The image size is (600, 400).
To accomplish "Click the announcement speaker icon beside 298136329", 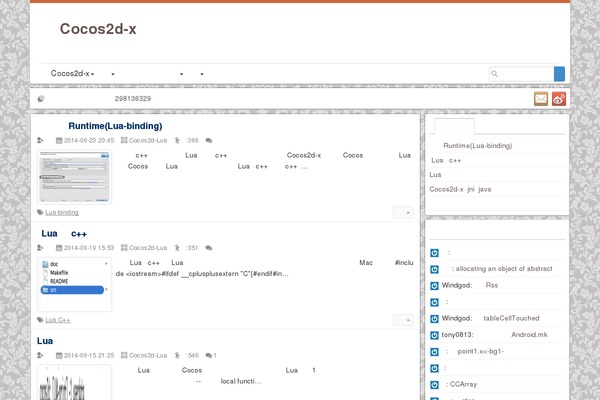I will pyautogui.click(x=41, y=99).
